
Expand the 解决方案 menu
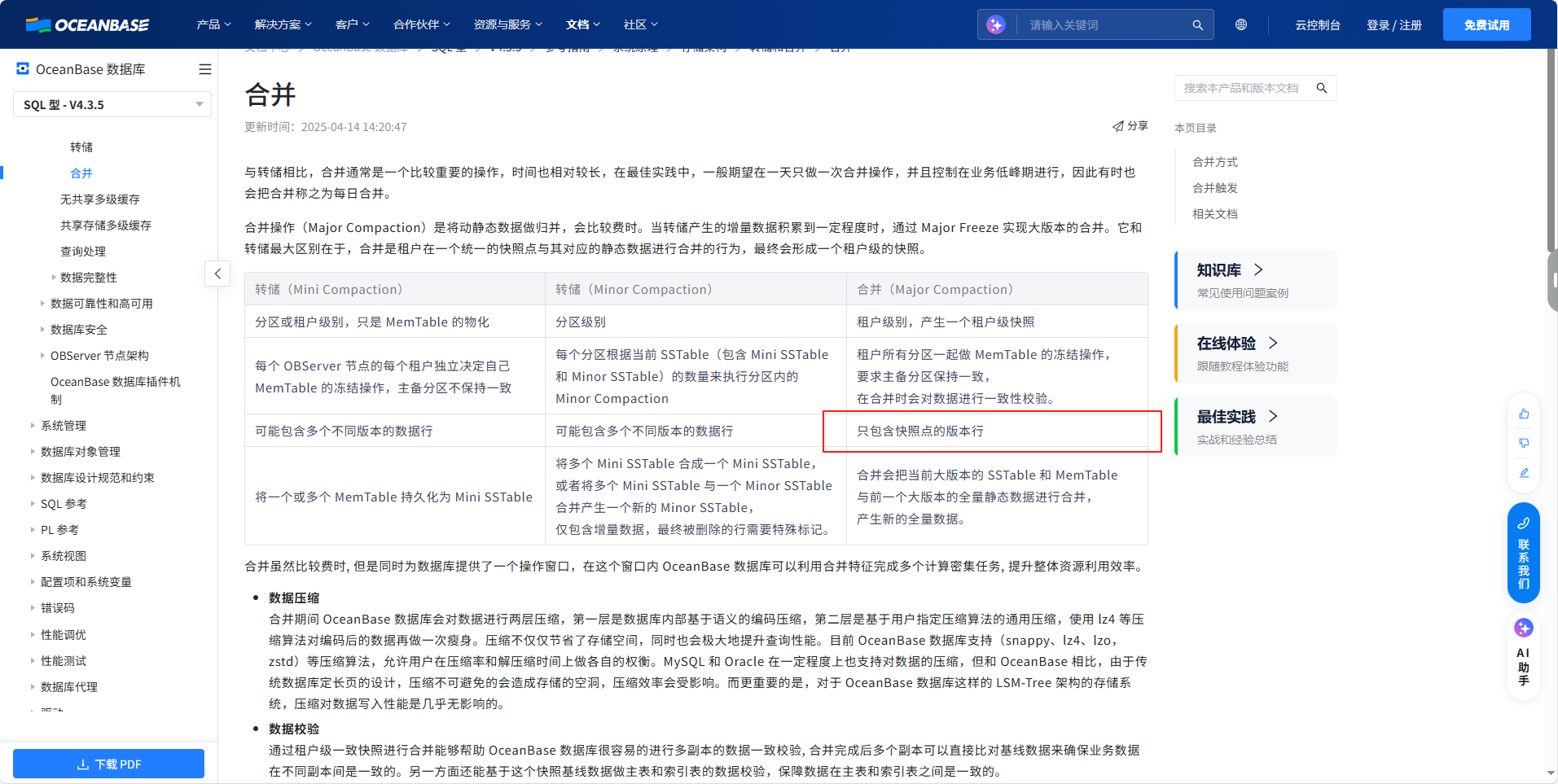tap(283, 24)
